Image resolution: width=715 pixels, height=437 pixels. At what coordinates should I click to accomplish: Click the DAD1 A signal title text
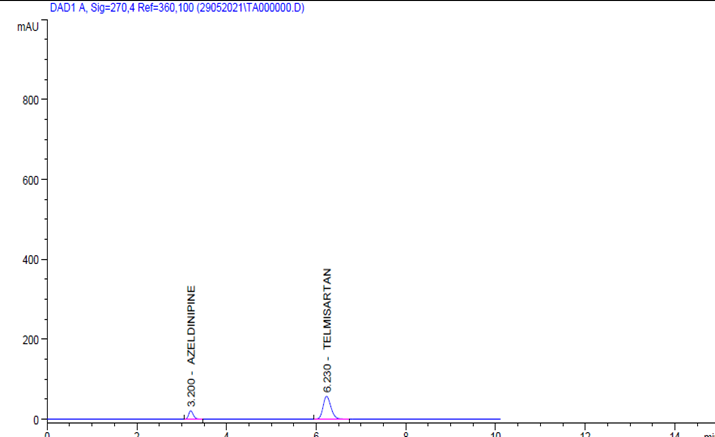point(177,8)
